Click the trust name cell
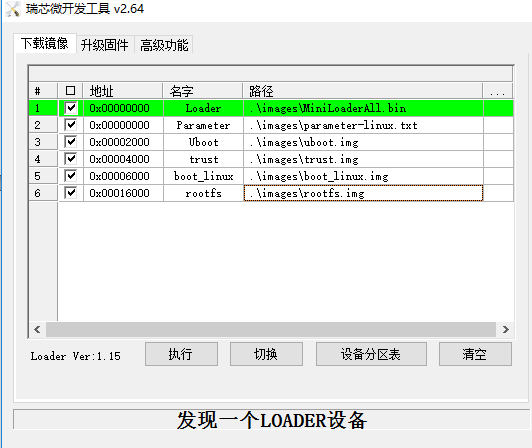Screen dimensions: 532x448 (203, 159)
